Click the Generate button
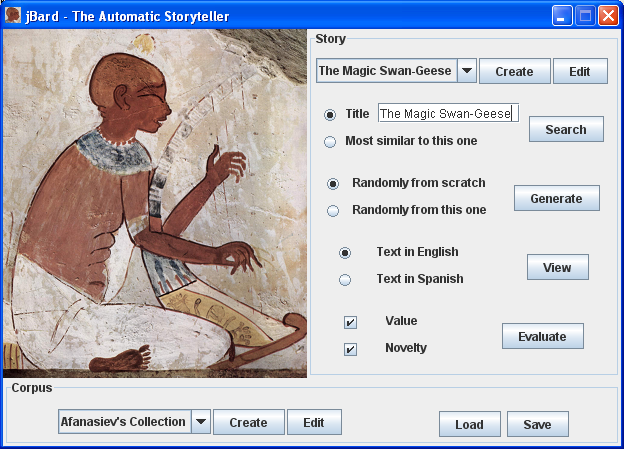624x449 pixels. click(556, 198)
